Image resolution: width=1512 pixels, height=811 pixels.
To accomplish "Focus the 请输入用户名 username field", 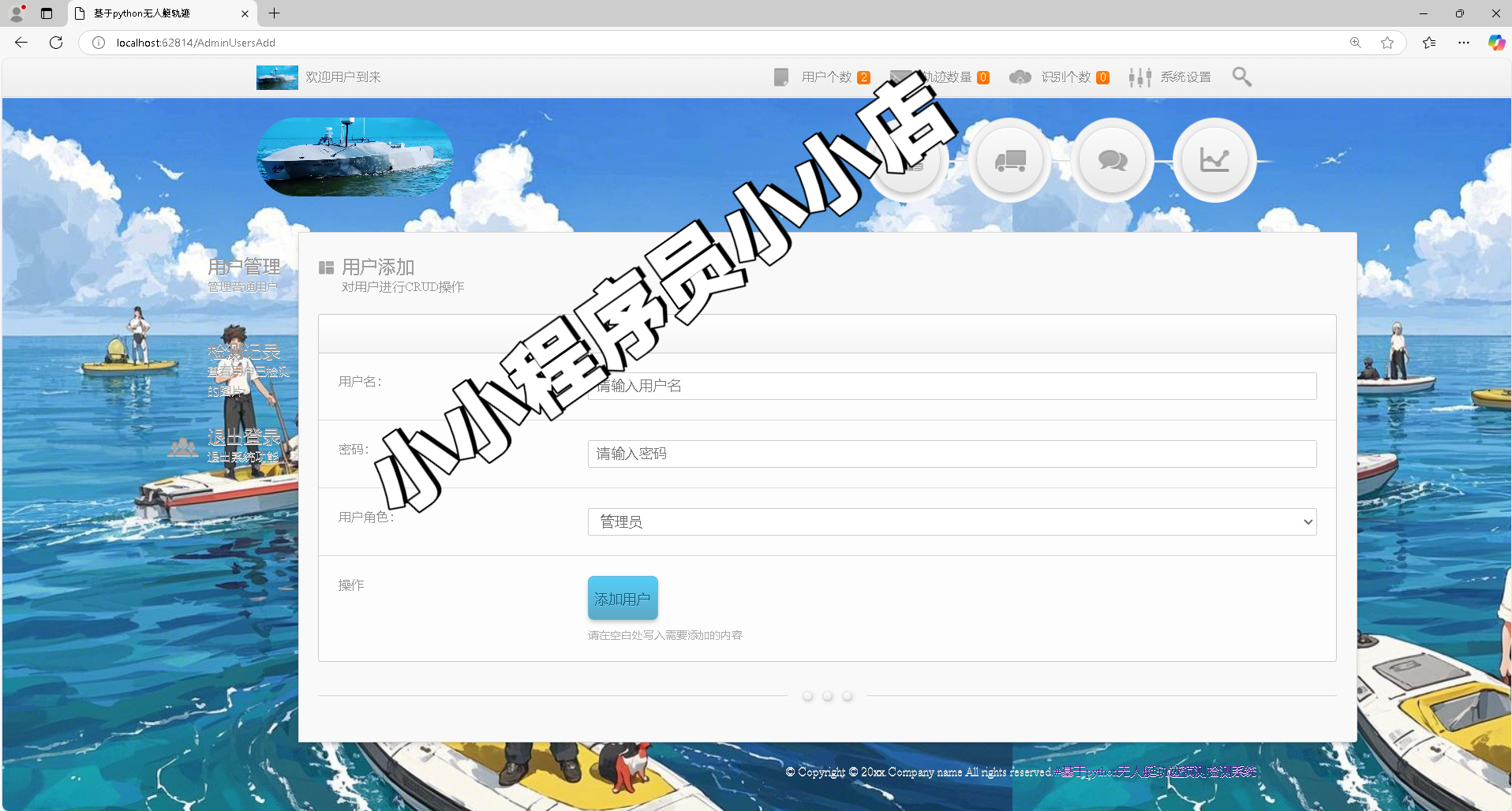I will (x=952, y=386).
